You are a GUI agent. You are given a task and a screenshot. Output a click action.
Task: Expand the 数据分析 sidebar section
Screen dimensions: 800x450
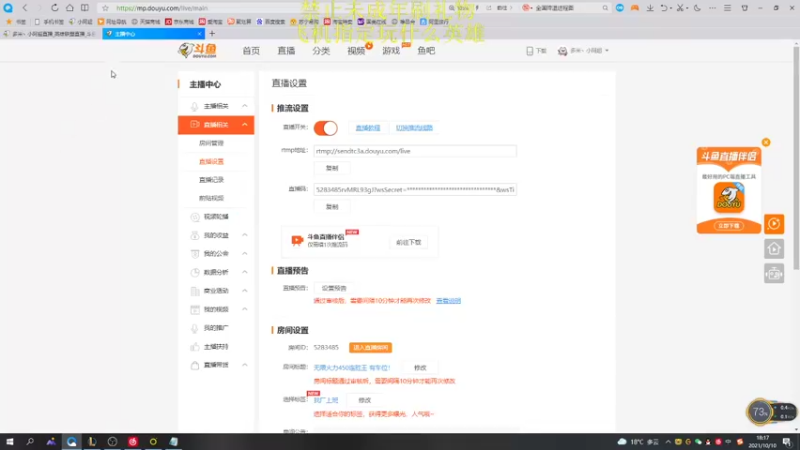tap(245, 272)
